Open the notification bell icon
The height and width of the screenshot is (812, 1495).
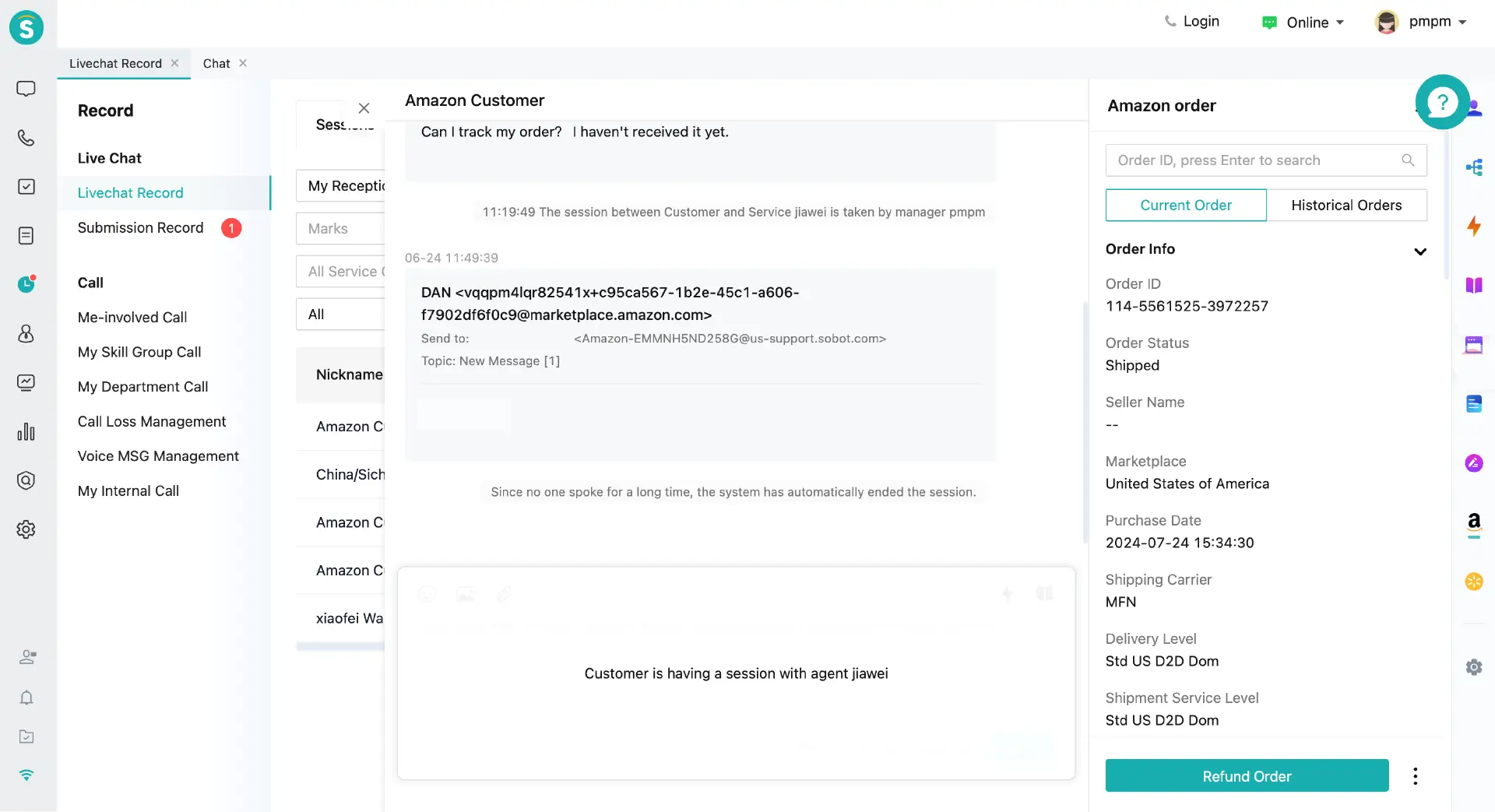26,698
